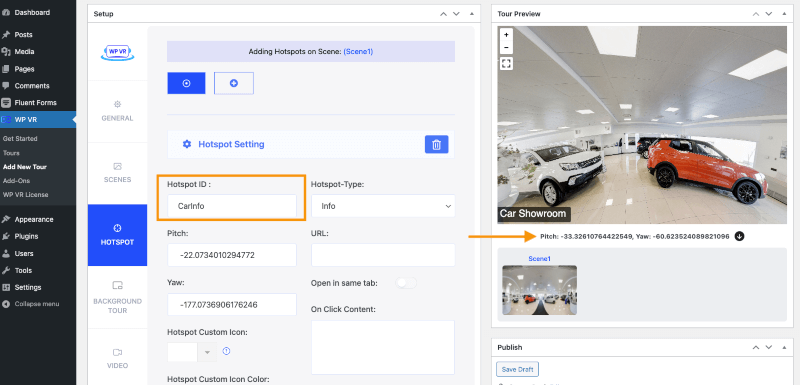Focus the Pitch input field

(x=232, y=255)
